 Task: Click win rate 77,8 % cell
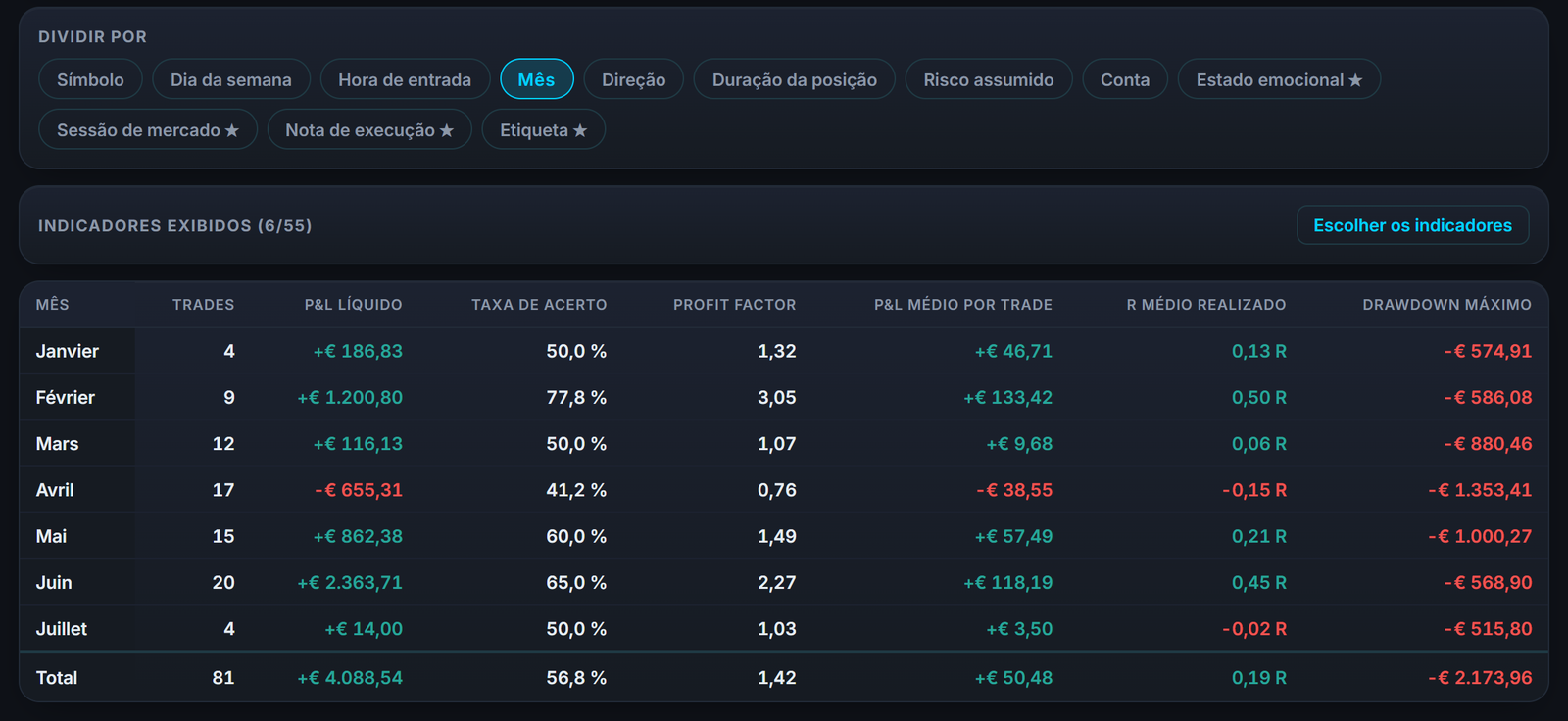(576, 397)
